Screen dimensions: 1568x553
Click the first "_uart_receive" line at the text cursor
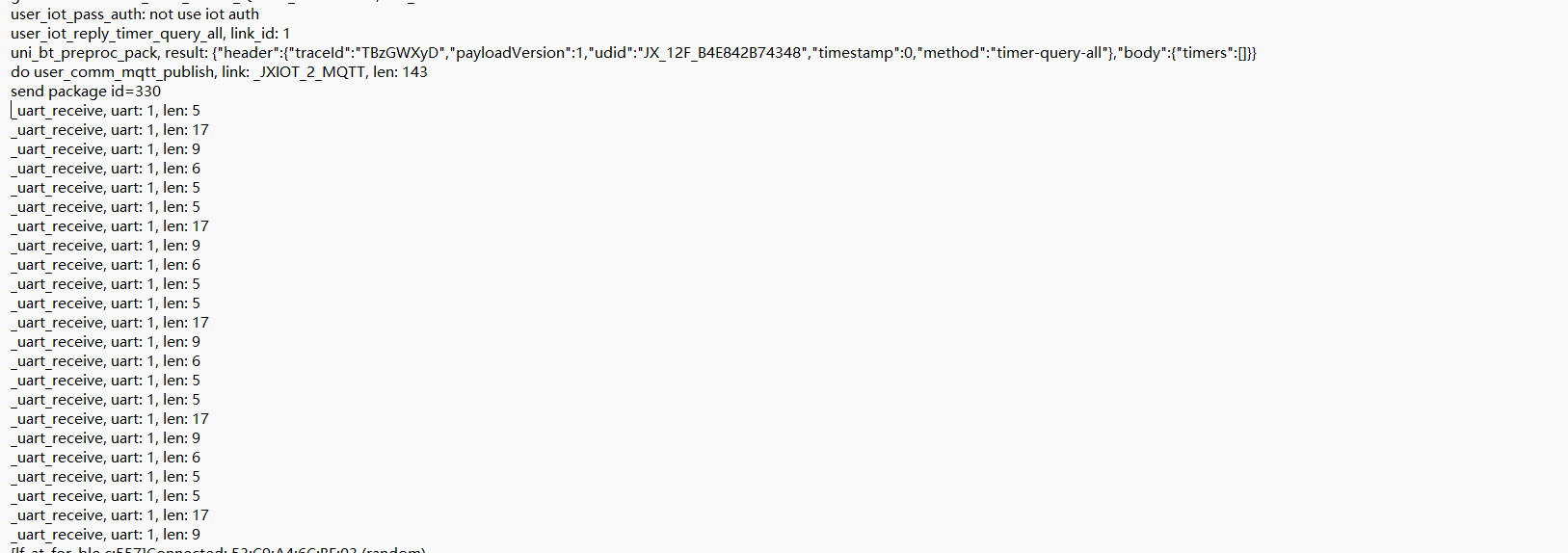(x=106, y=111)
